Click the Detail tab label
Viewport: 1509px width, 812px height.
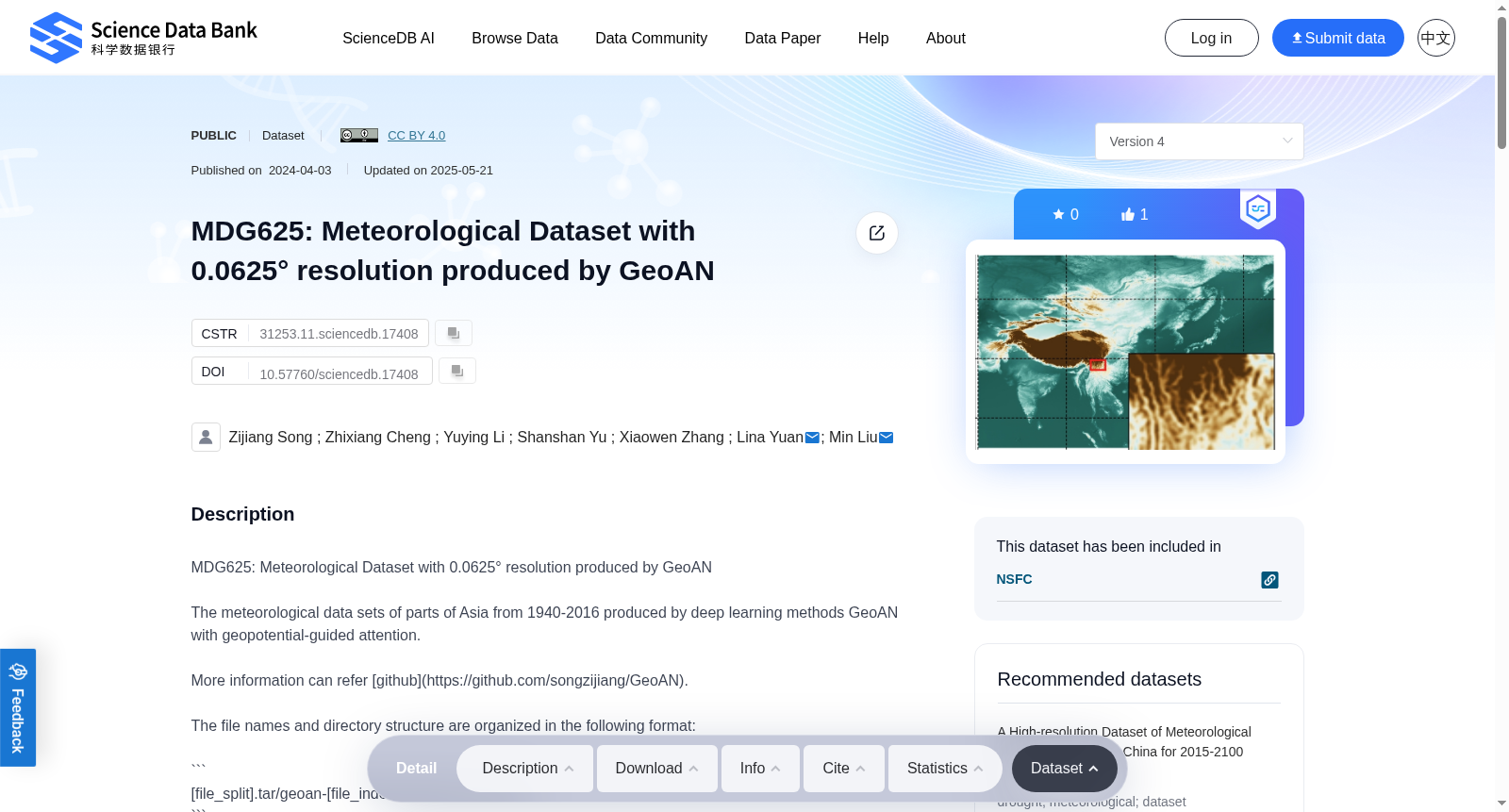pos(416,769)
